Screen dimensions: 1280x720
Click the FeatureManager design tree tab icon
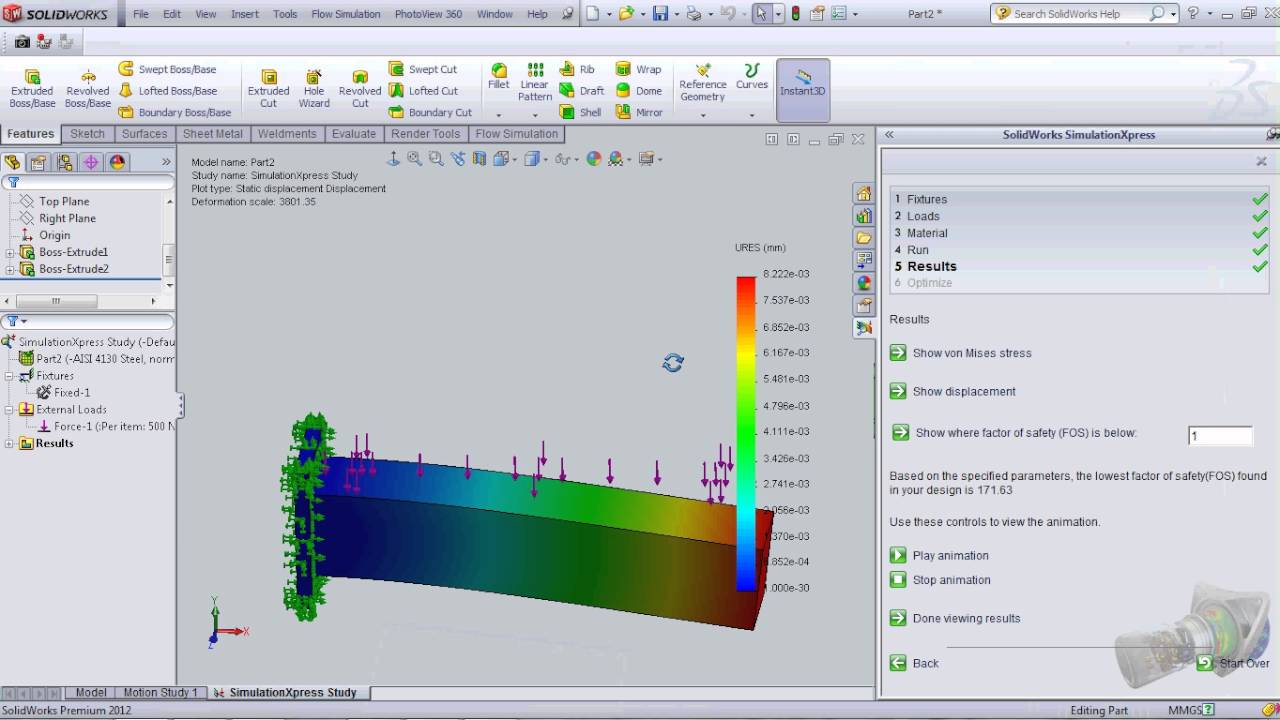[13, 162]
